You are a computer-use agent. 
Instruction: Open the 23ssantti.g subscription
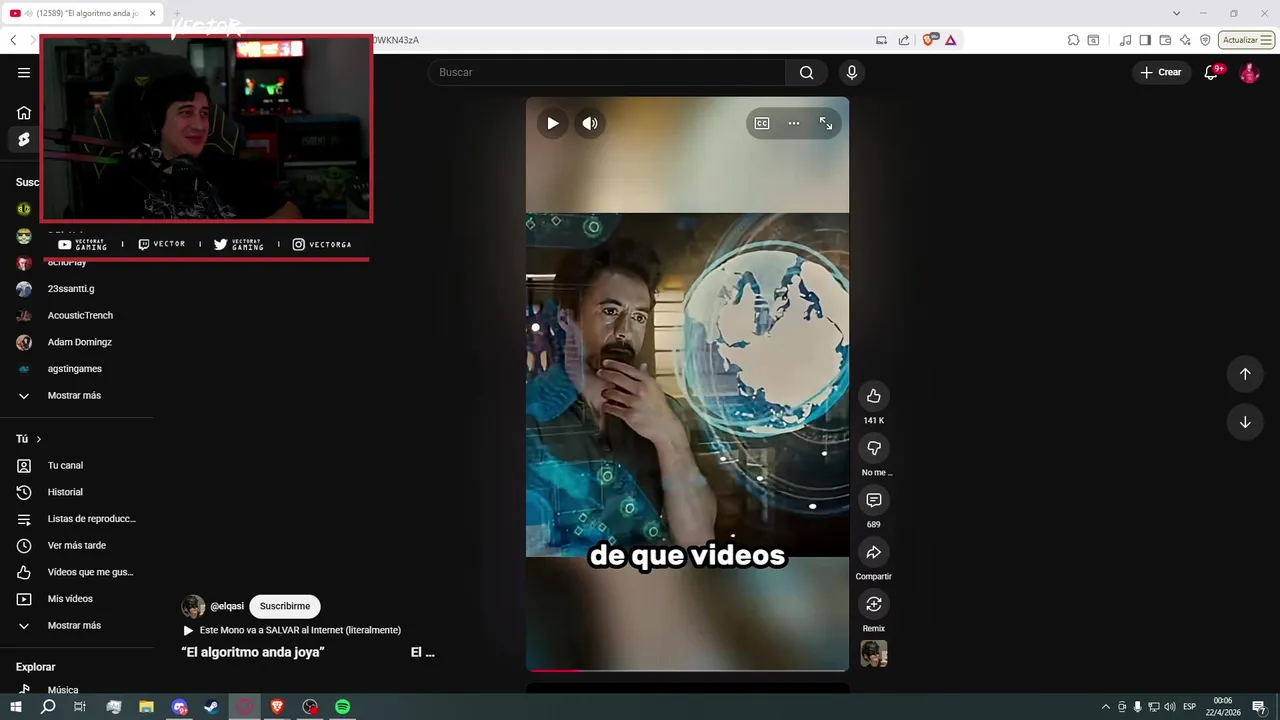(x=71, y=289)
